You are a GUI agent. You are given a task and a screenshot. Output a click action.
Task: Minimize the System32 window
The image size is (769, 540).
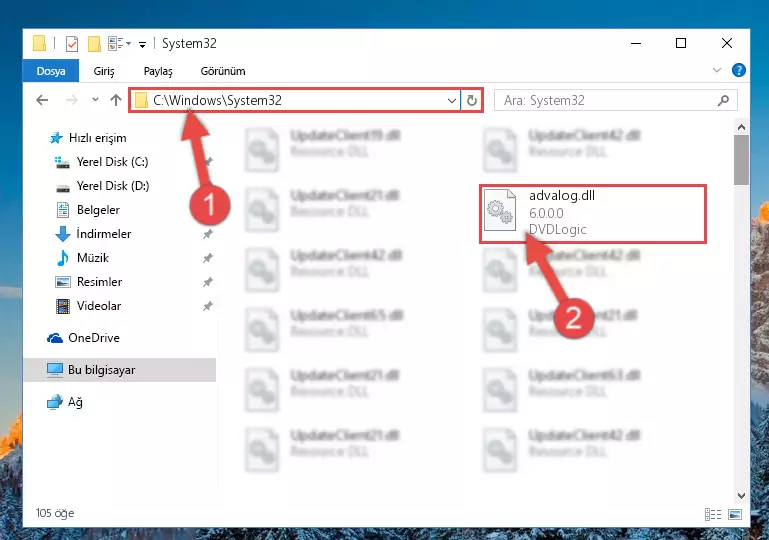[x=636, y=43]
